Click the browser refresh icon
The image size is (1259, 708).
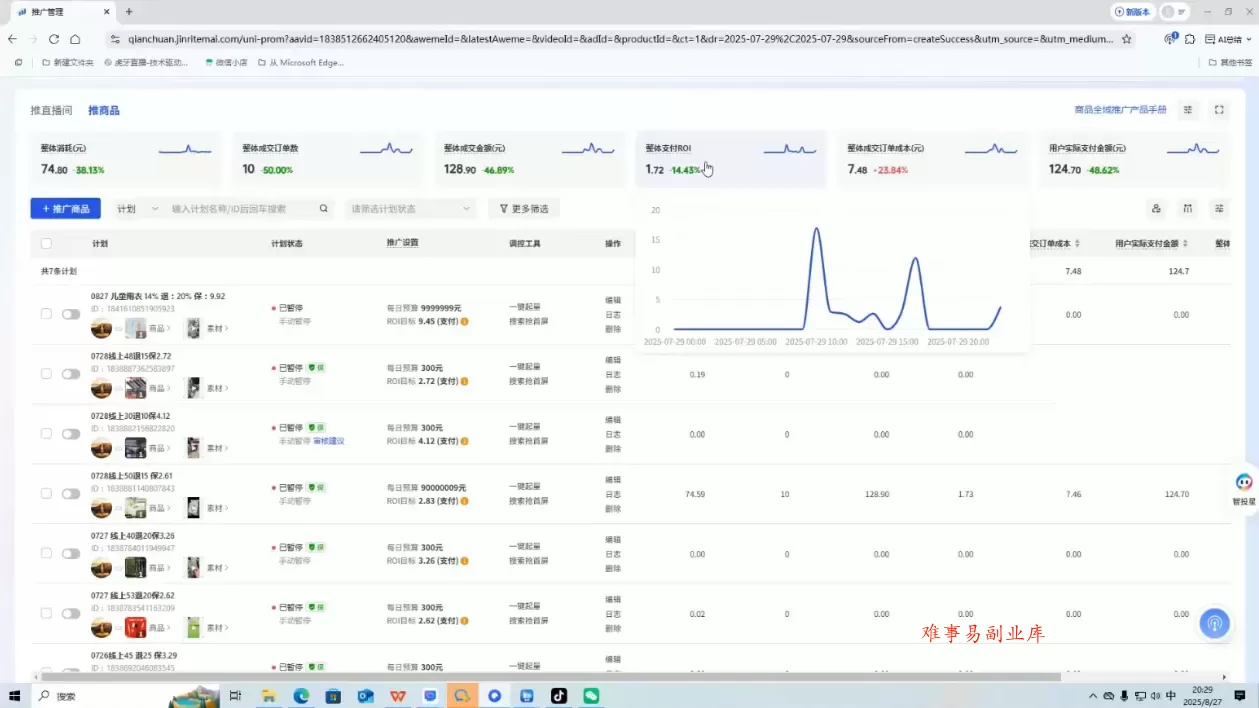click(54, 39)
